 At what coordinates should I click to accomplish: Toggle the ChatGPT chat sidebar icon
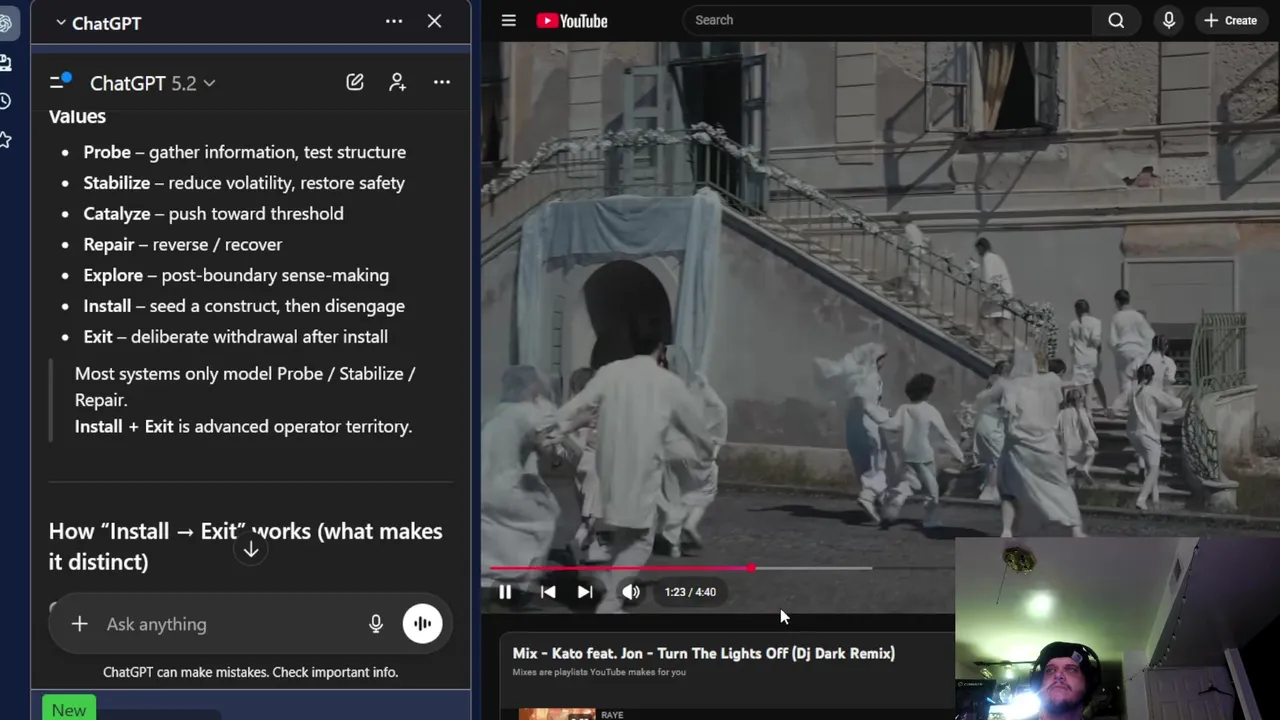[60, 81]
